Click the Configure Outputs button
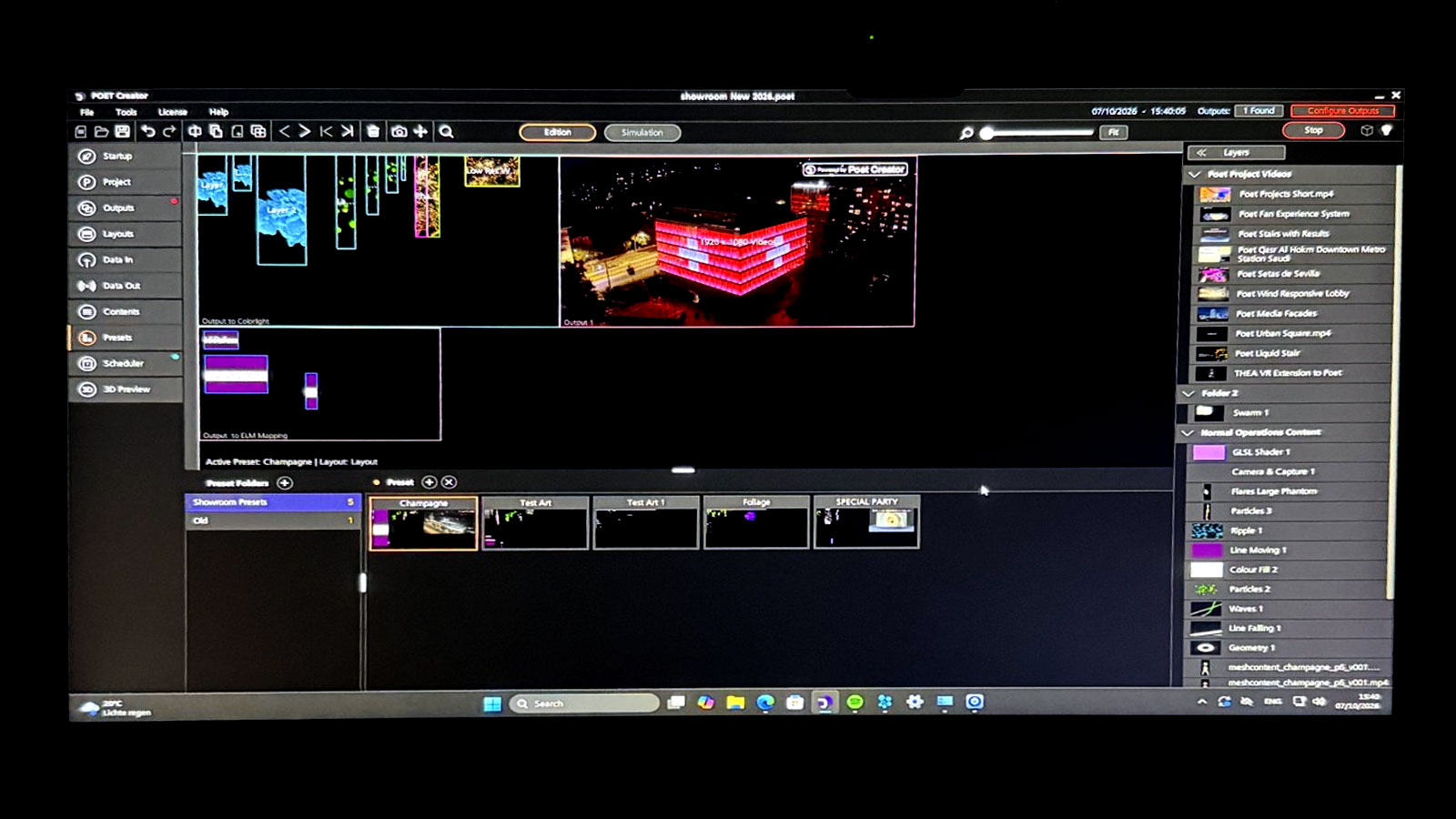Screen dimensions: 1456x819 [1343, 111]
